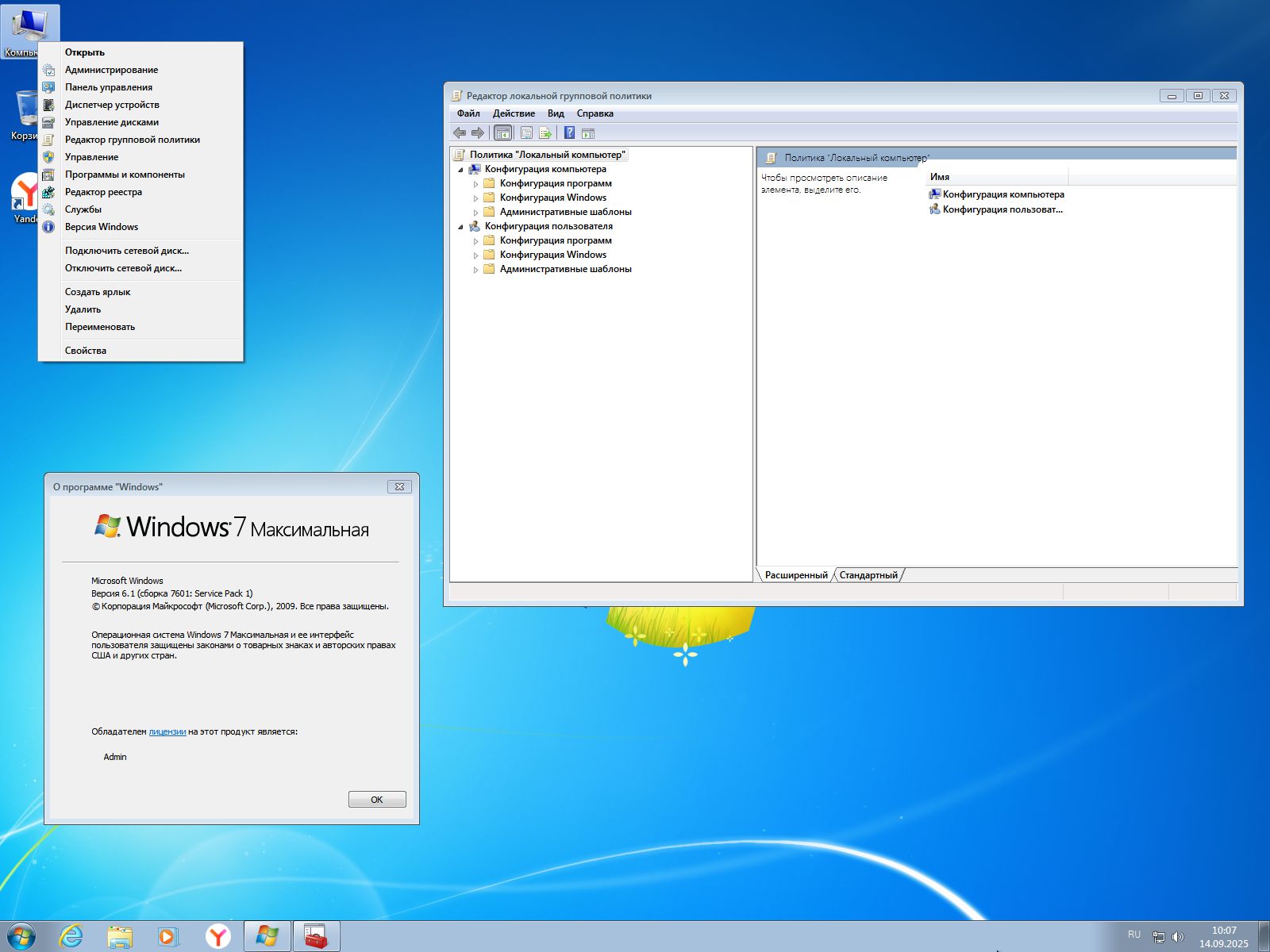The height and width of the screenshot is (952, 1270).
Task: Choose Создать ярлык in the context menu
Action: [140, 292]
